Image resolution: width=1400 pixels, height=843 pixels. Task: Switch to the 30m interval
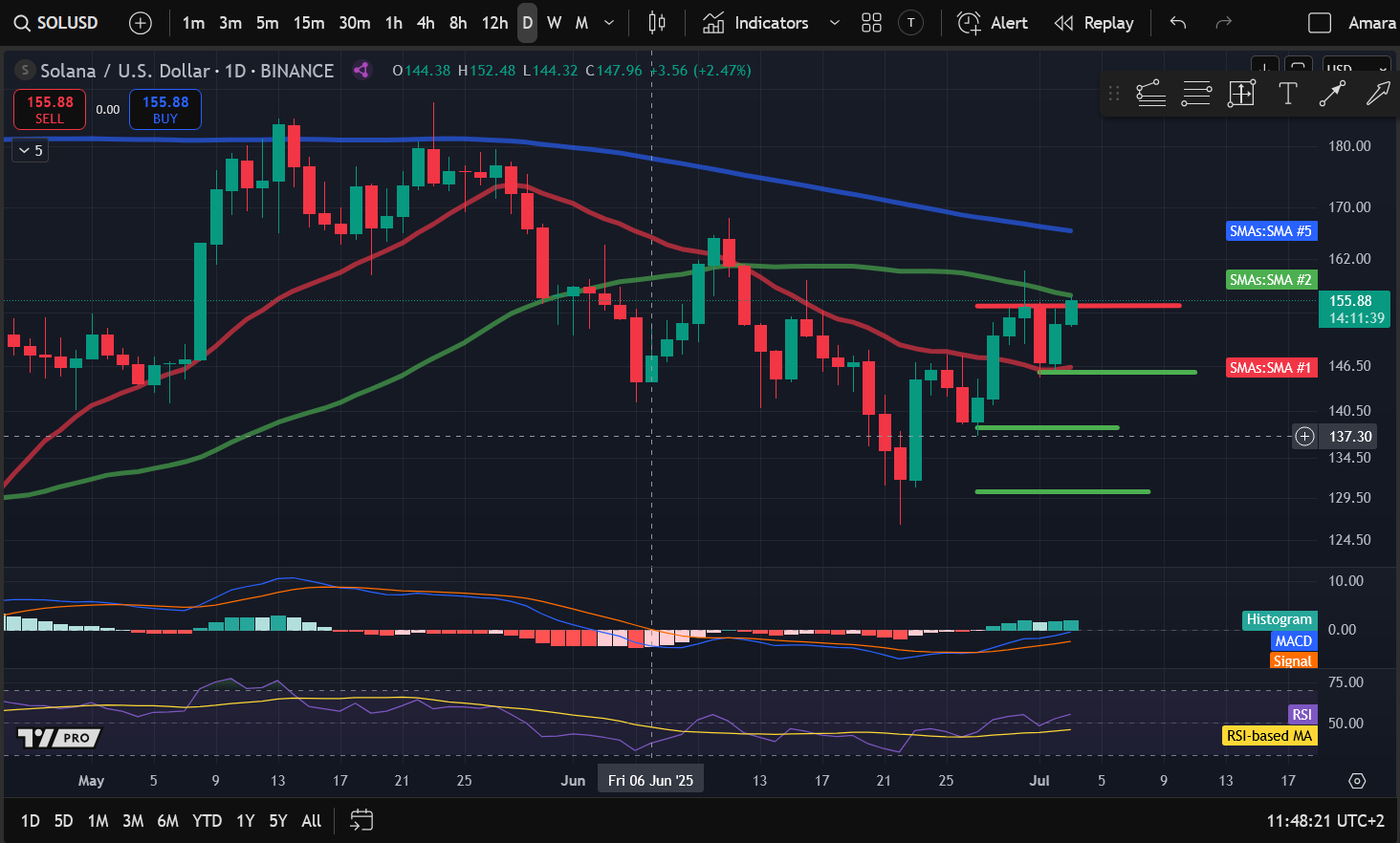coord(355,23)
